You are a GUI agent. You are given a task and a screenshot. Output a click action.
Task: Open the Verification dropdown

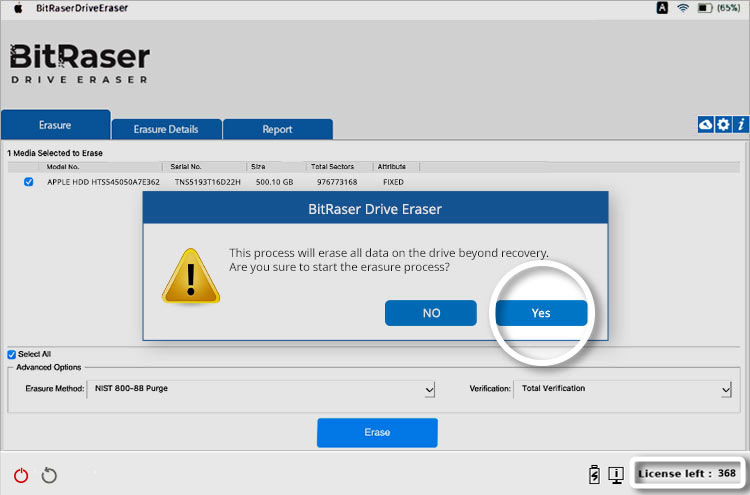tap(623, 389)
